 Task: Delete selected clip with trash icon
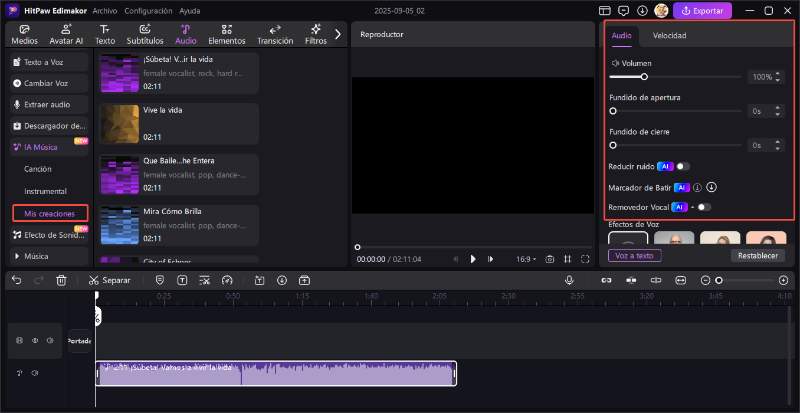pyautogui.click(x=61, y=280)
